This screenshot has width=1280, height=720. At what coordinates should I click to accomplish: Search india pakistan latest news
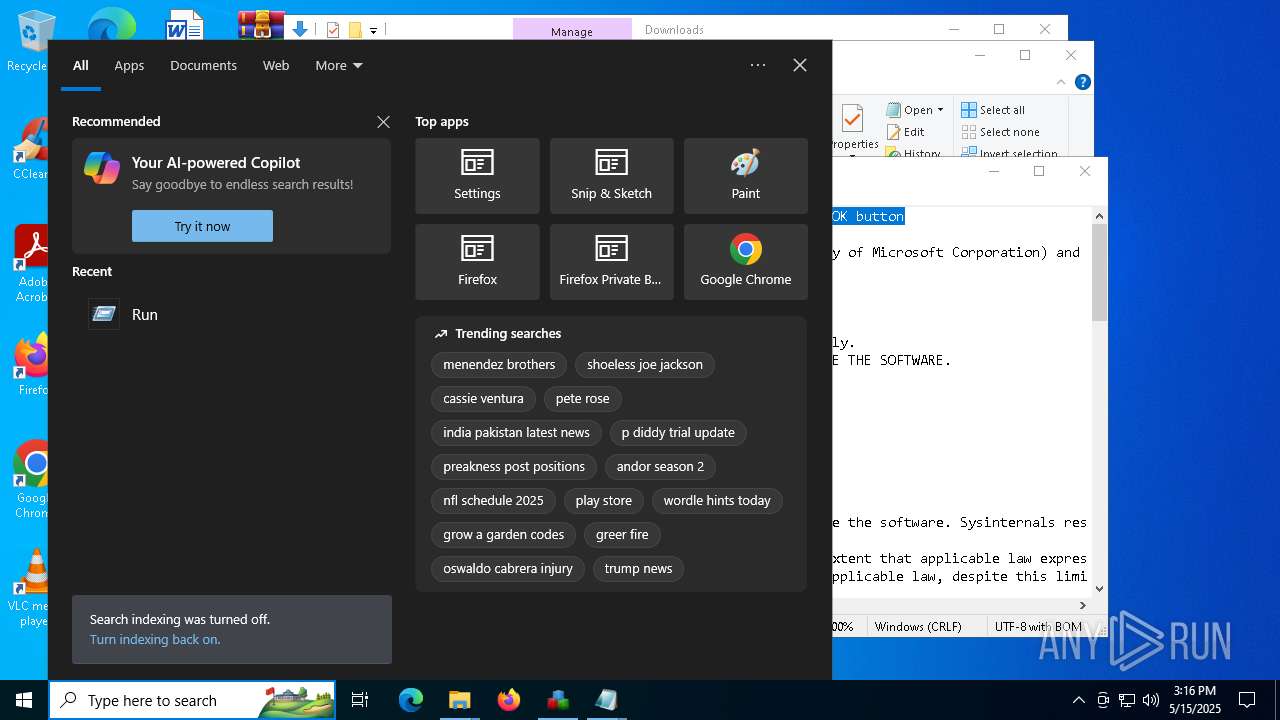click(516, 433)
